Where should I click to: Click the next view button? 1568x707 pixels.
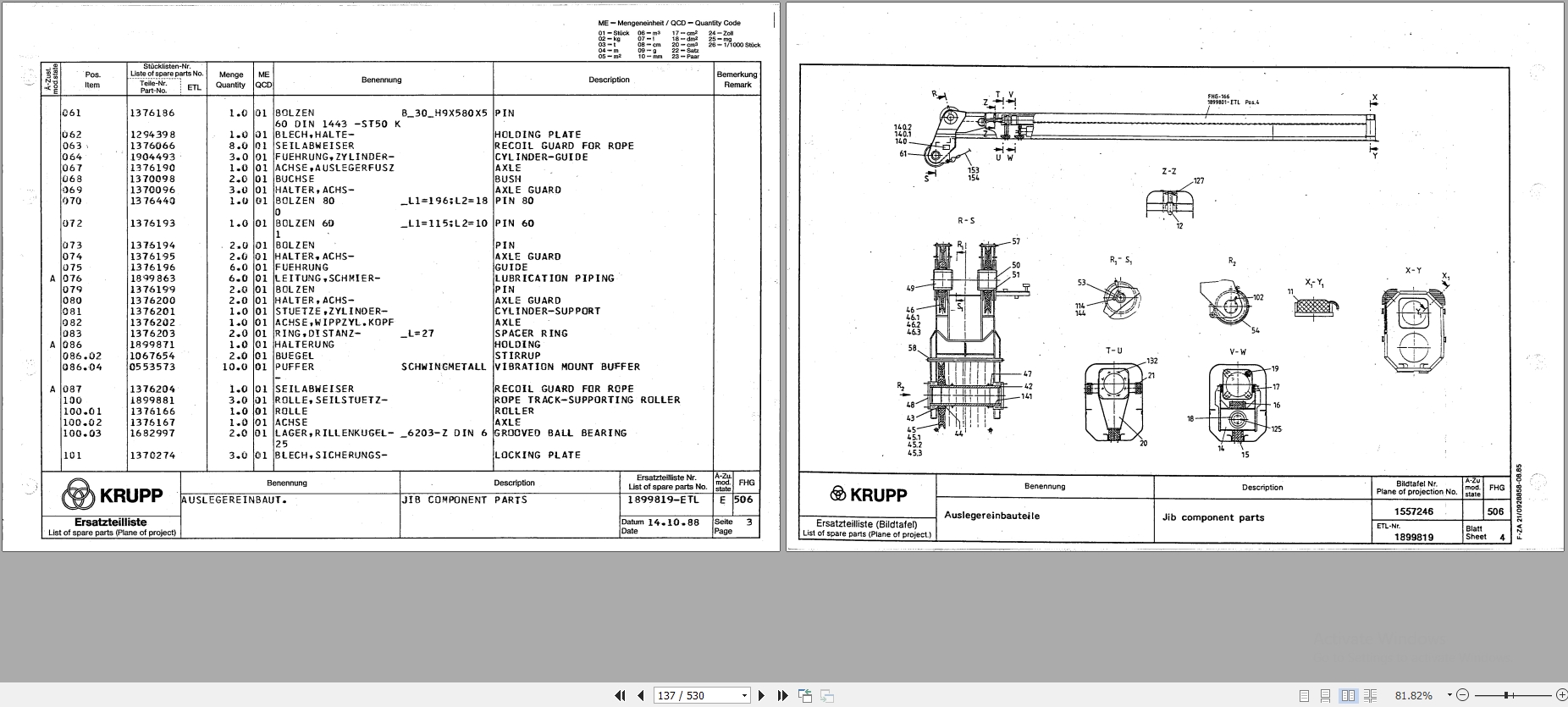[827, 696]
